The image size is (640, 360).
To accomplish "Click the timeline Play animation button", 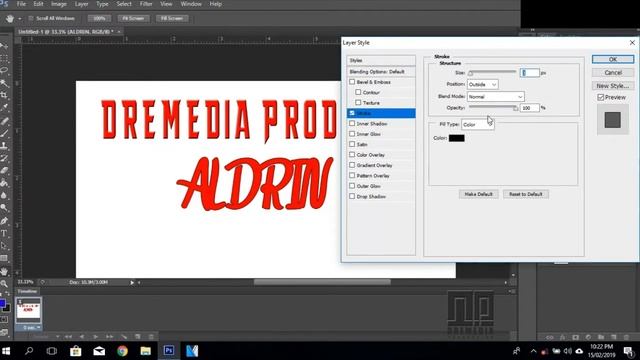I will pyautogui.click(x=96, y=337).
